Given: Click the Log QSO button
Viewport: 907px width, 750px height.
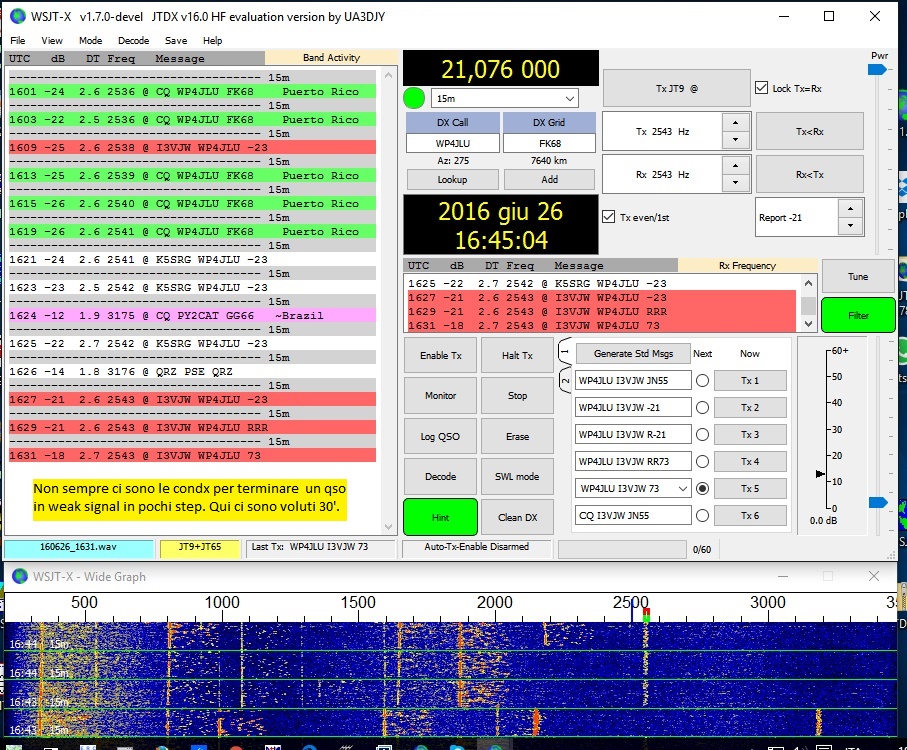Looking at the screenshot, I should coord(441,437).
